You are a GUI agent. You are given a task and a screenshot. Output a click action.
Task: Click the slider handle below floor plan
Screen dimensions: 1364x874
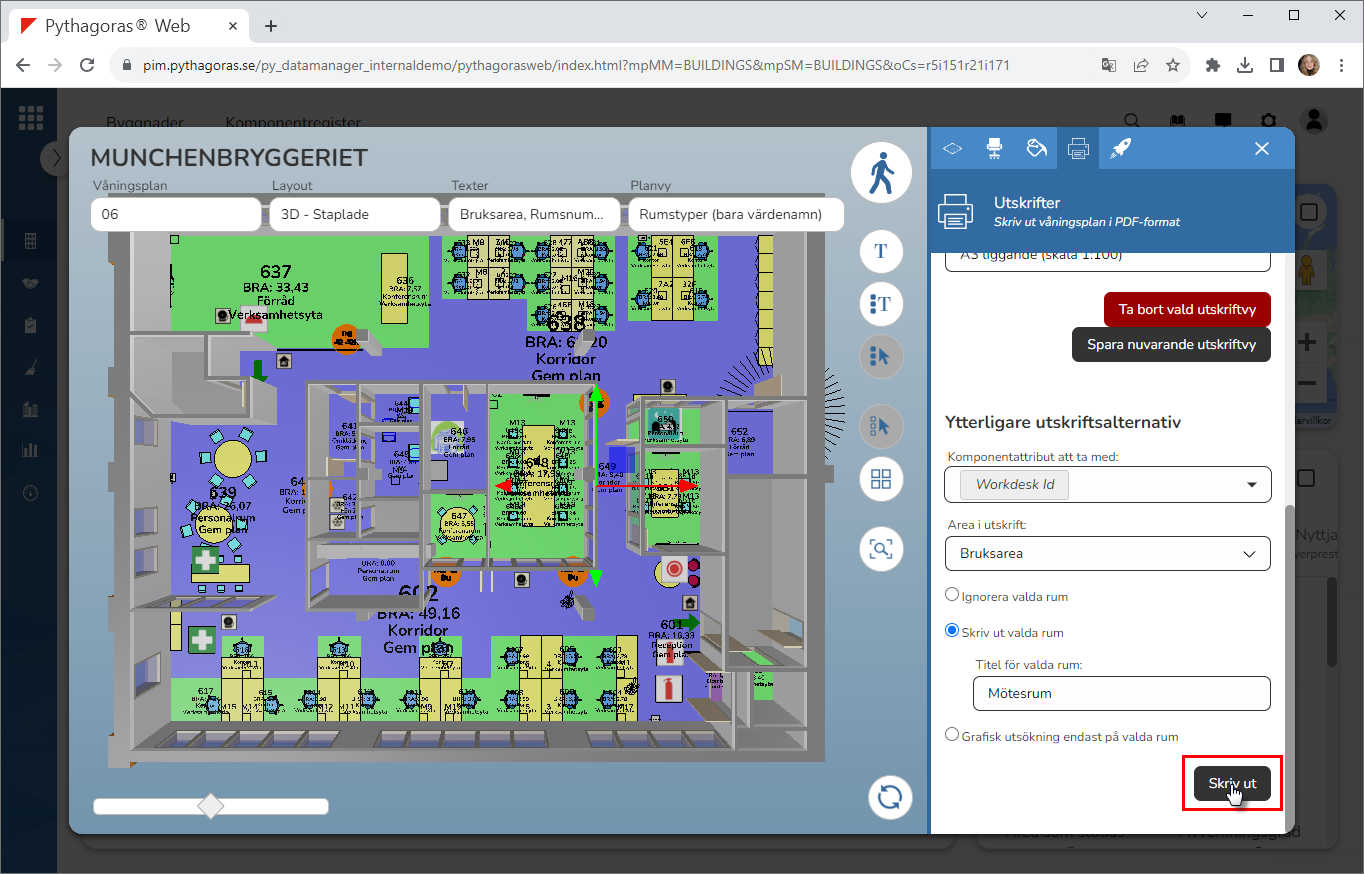211,806
